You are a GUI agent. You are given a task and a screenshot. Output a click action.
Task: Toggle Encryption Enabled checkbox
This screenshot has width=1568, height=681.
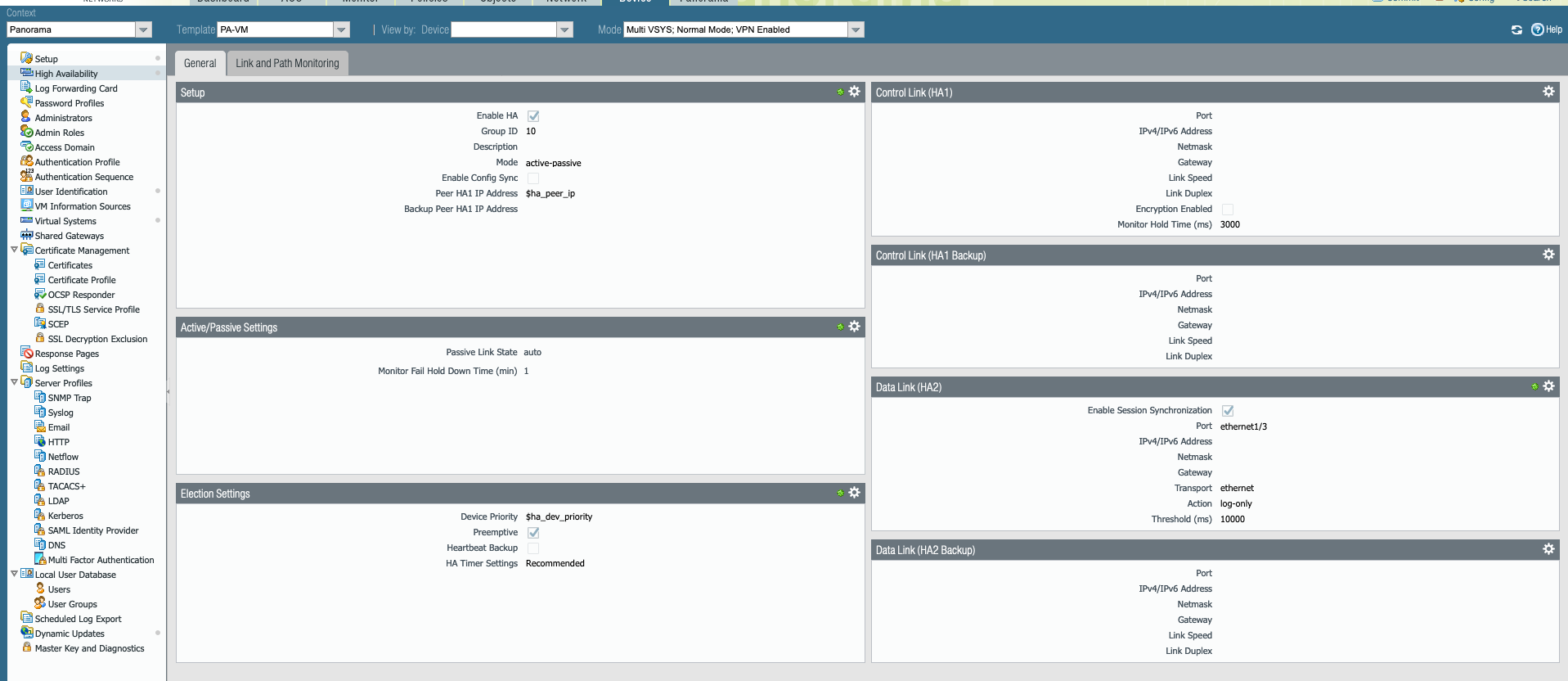[1228, 210]
